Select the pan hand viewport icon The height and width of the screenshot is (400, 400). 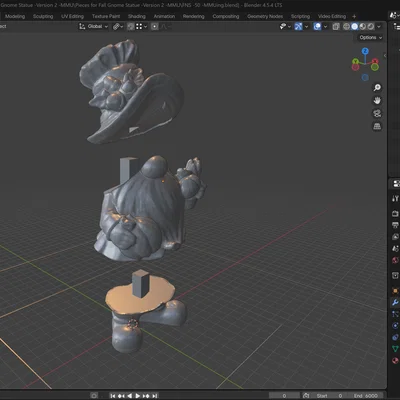point(377,101)
